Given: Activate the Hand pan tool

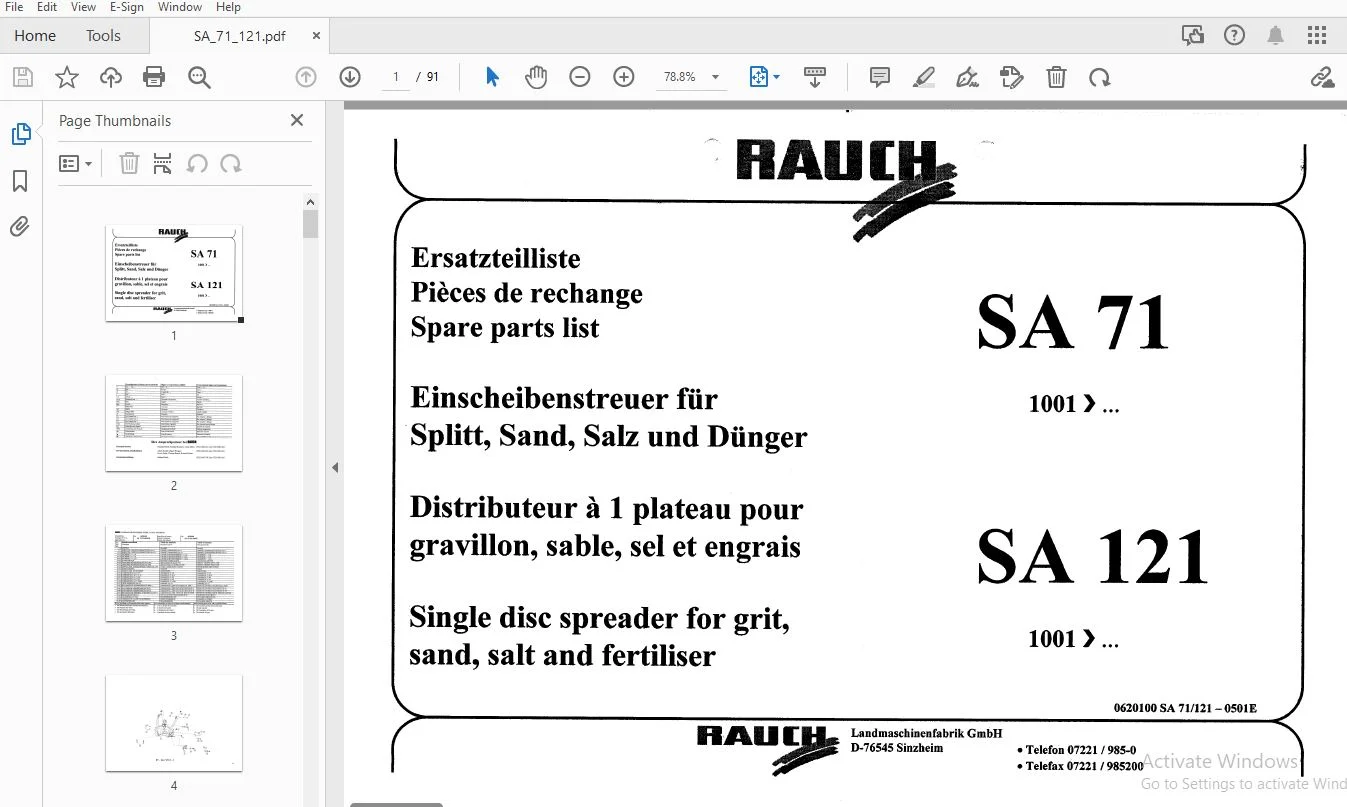Looking at the screenshot, I should [536, 77].
